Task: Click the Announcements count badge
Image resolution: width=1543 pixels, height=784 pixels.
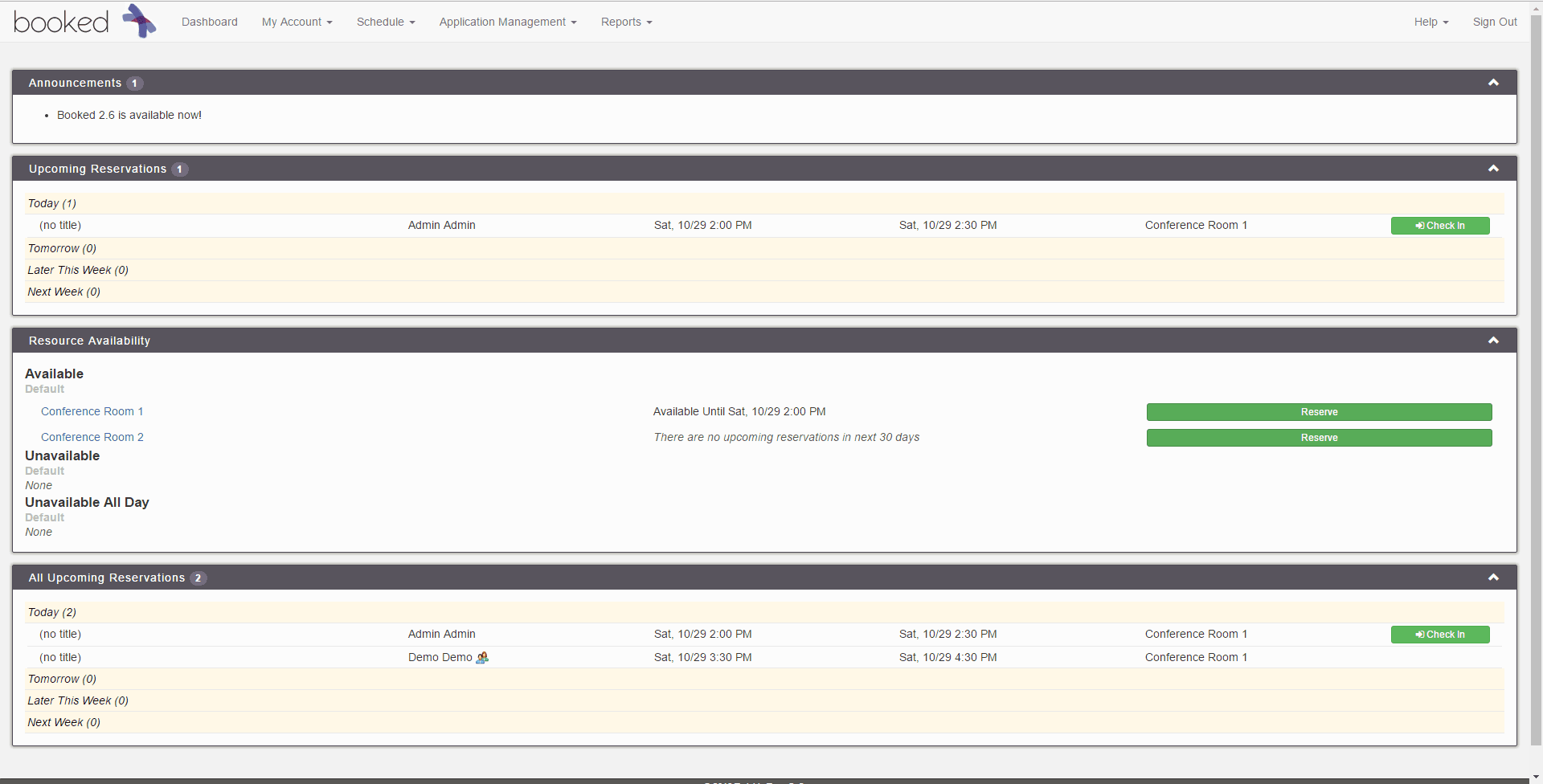Action: 134,83
